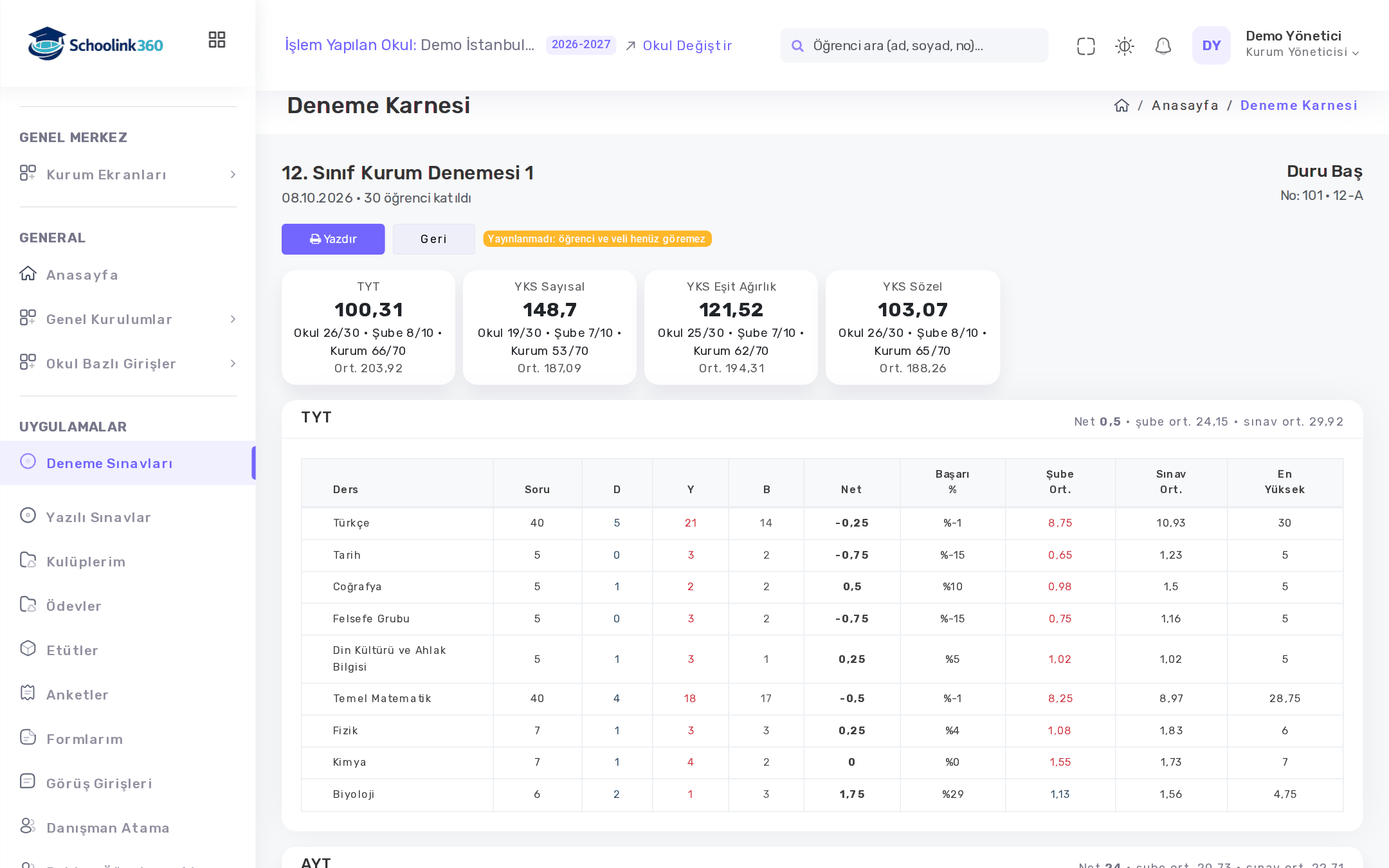1389x868 pixels.
Task: Open the Schoolink360 logo home link
Action: tap(95, 44)
